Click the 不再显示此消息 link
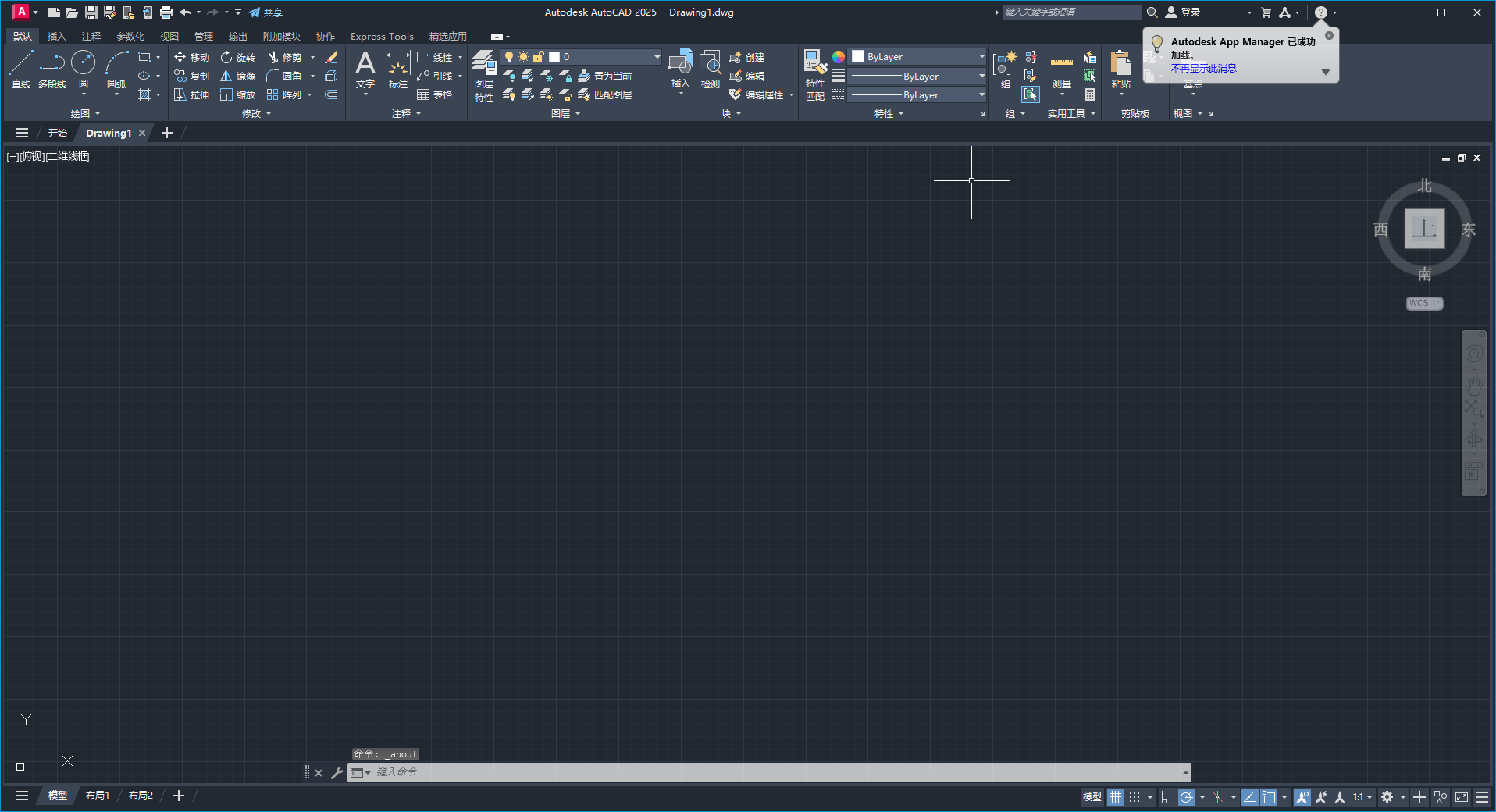 pos(1203,69)
